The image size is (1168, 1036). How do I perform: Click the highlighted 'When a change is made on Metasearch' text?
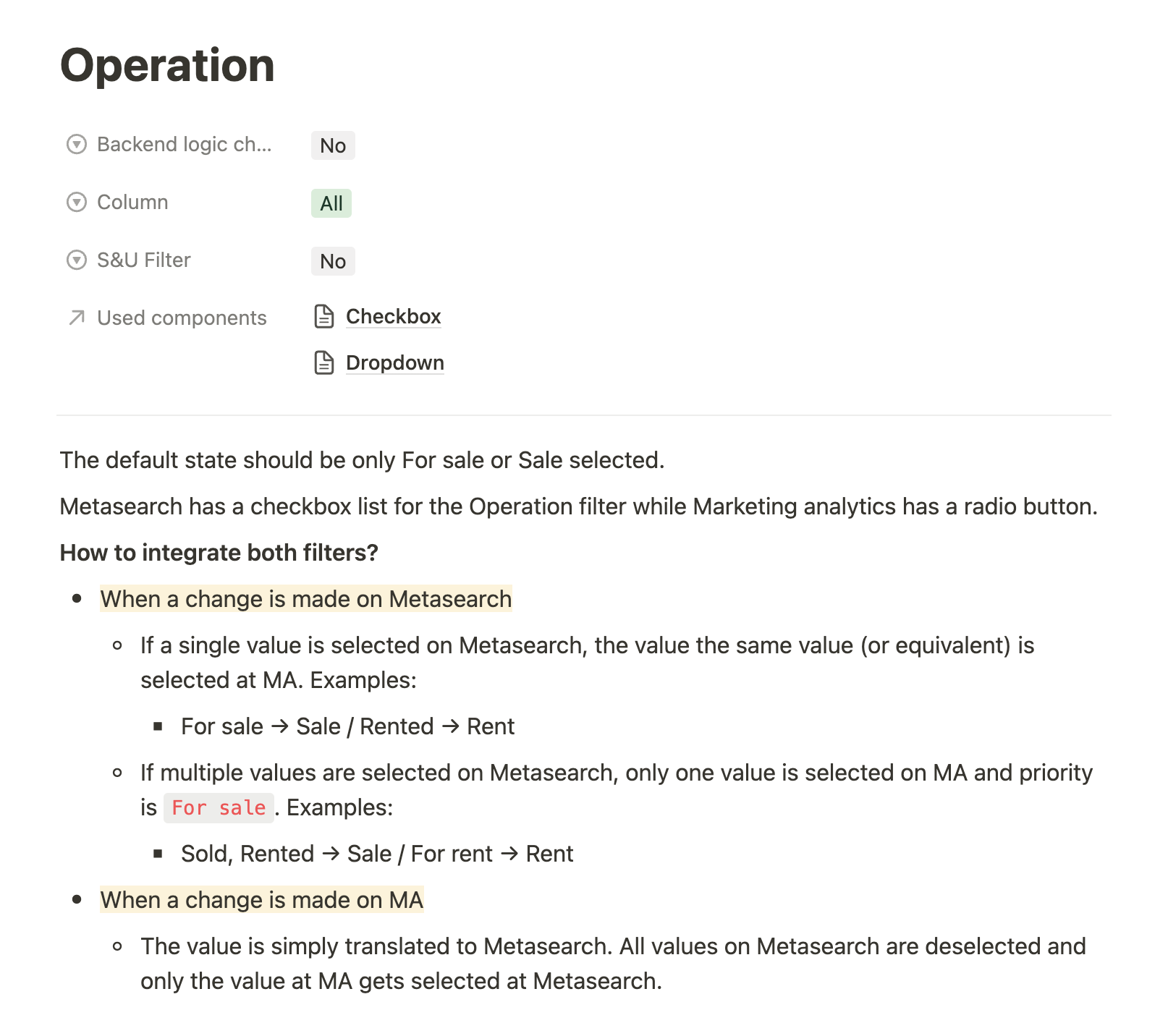point(305,599)
